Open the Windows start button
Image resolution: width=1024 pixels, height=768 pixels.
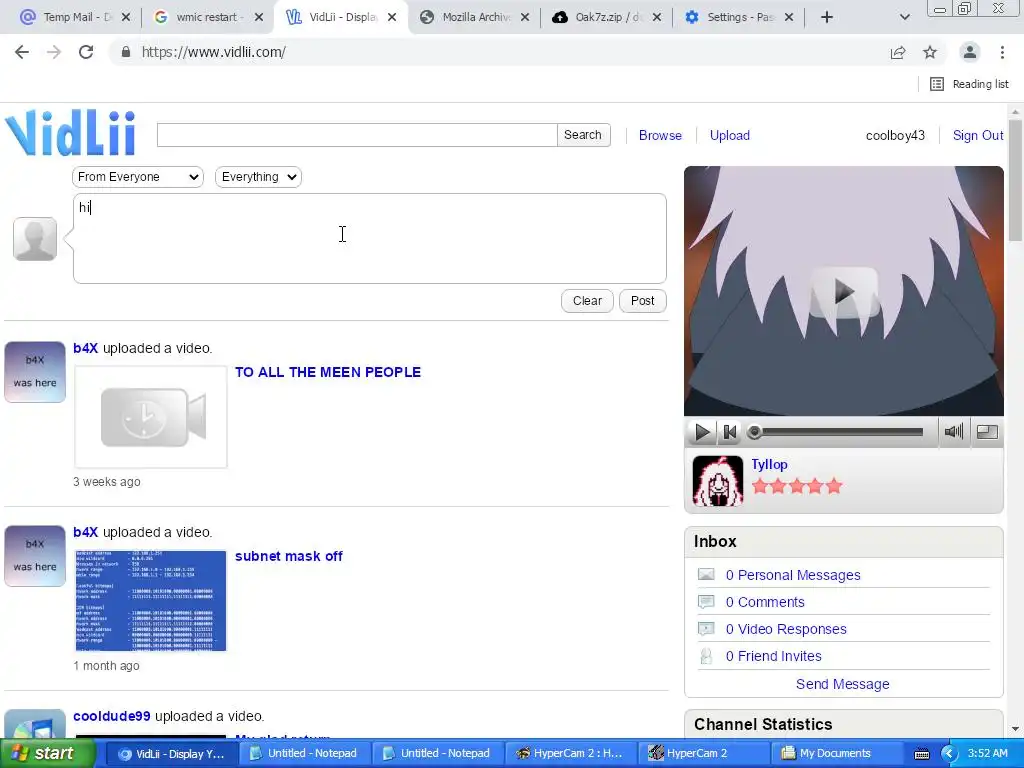46,754
